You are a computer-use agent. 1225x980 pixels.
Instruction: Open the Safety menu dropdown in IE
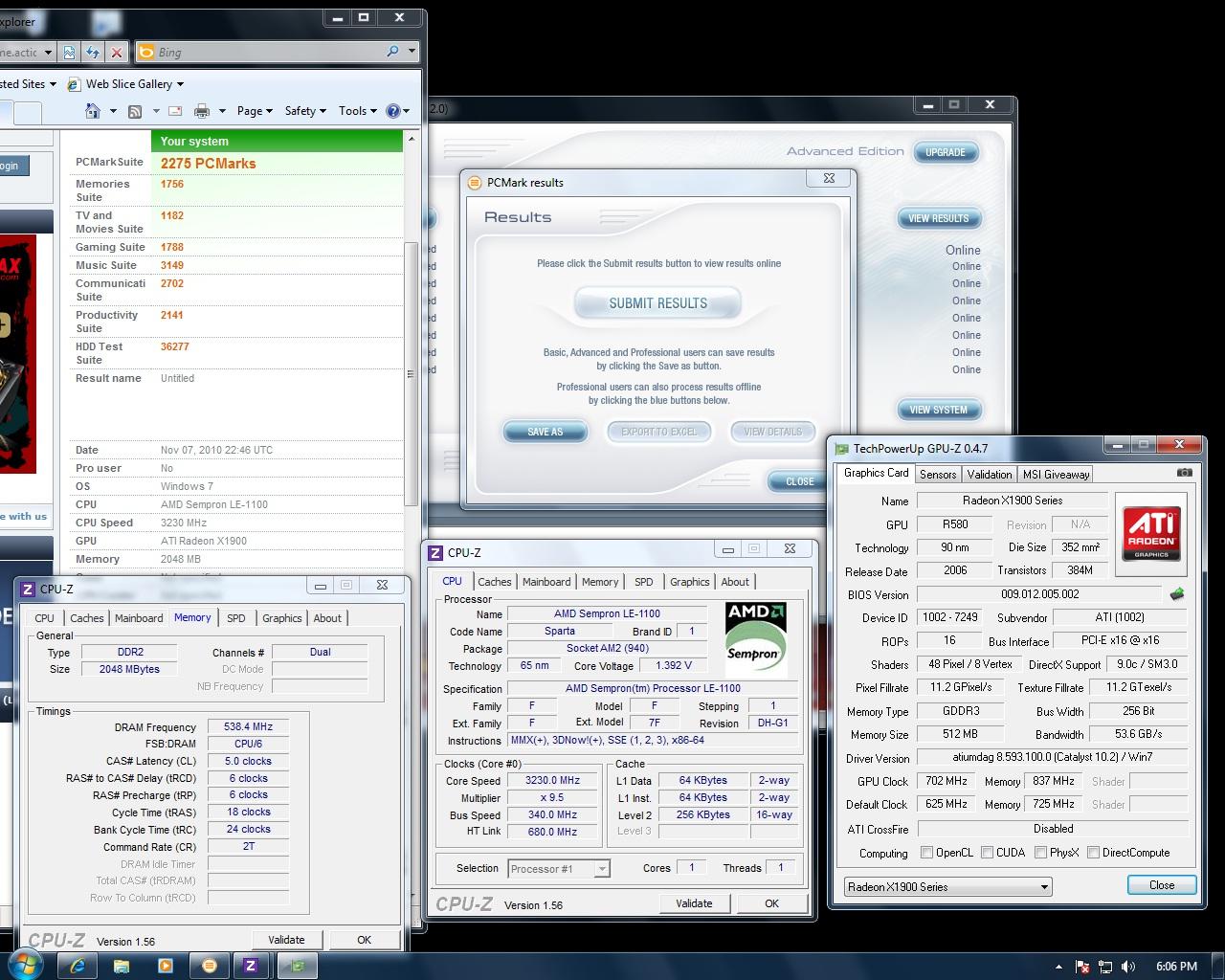[305, 111]
